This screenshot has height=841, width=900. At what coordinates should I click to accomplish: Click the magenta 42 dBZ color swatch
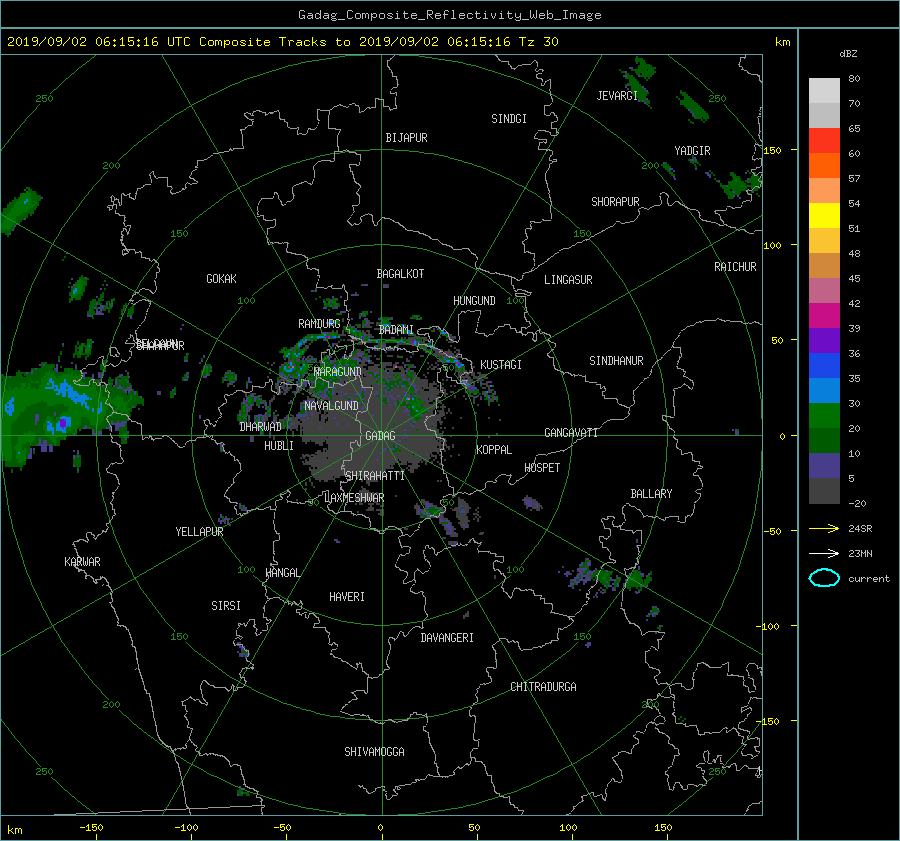point(824,316)
